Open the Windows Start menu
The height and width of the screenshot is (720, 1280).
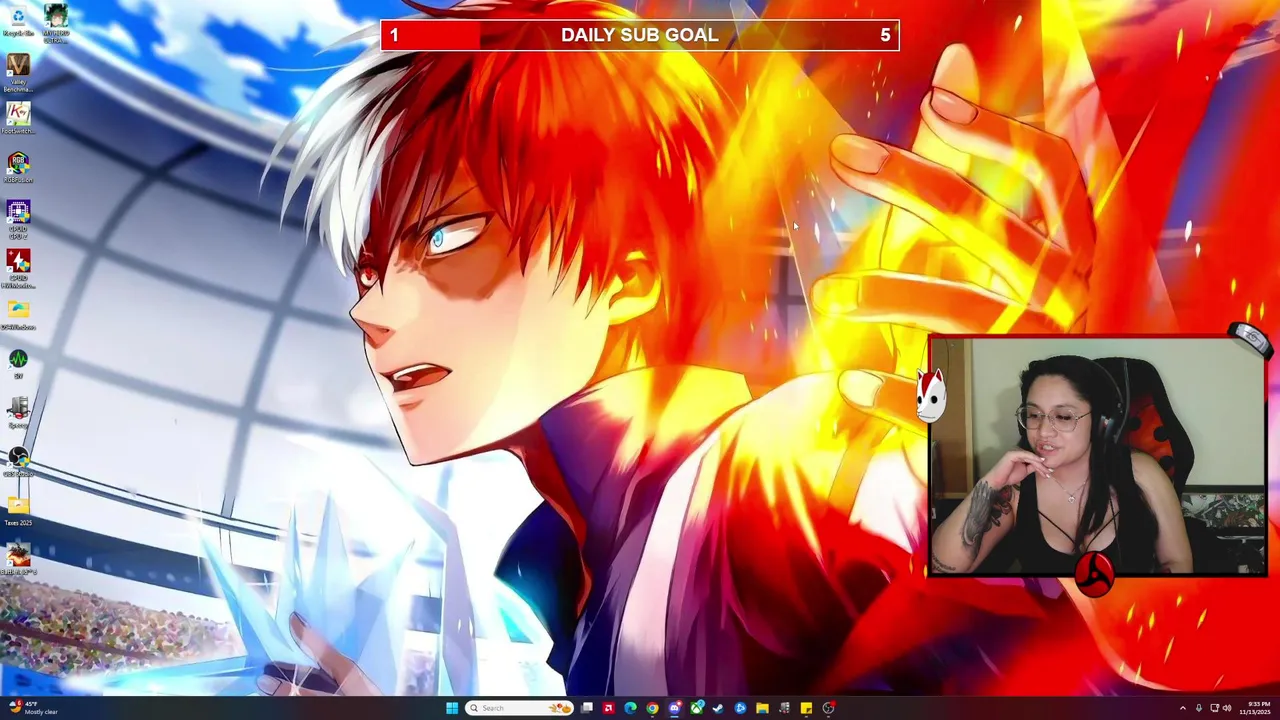click(452, 708)
